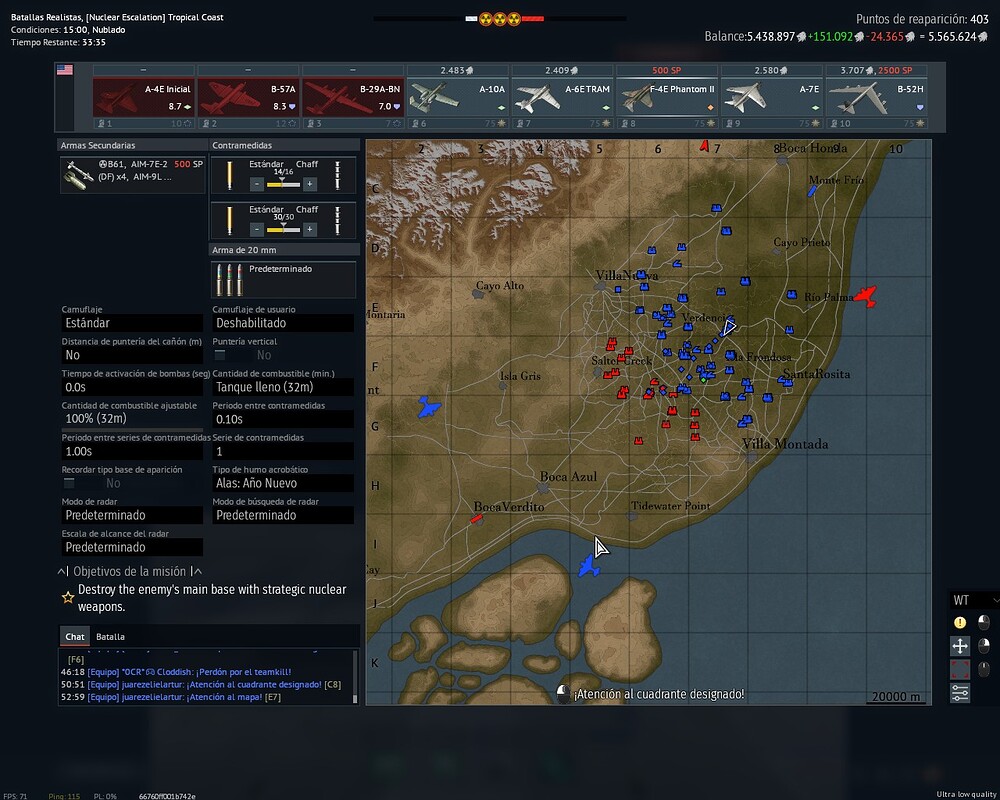Click the red quadrant selection icon
Image resolution: width=1000 pixels, height=800 pixels.
[960, 669]
